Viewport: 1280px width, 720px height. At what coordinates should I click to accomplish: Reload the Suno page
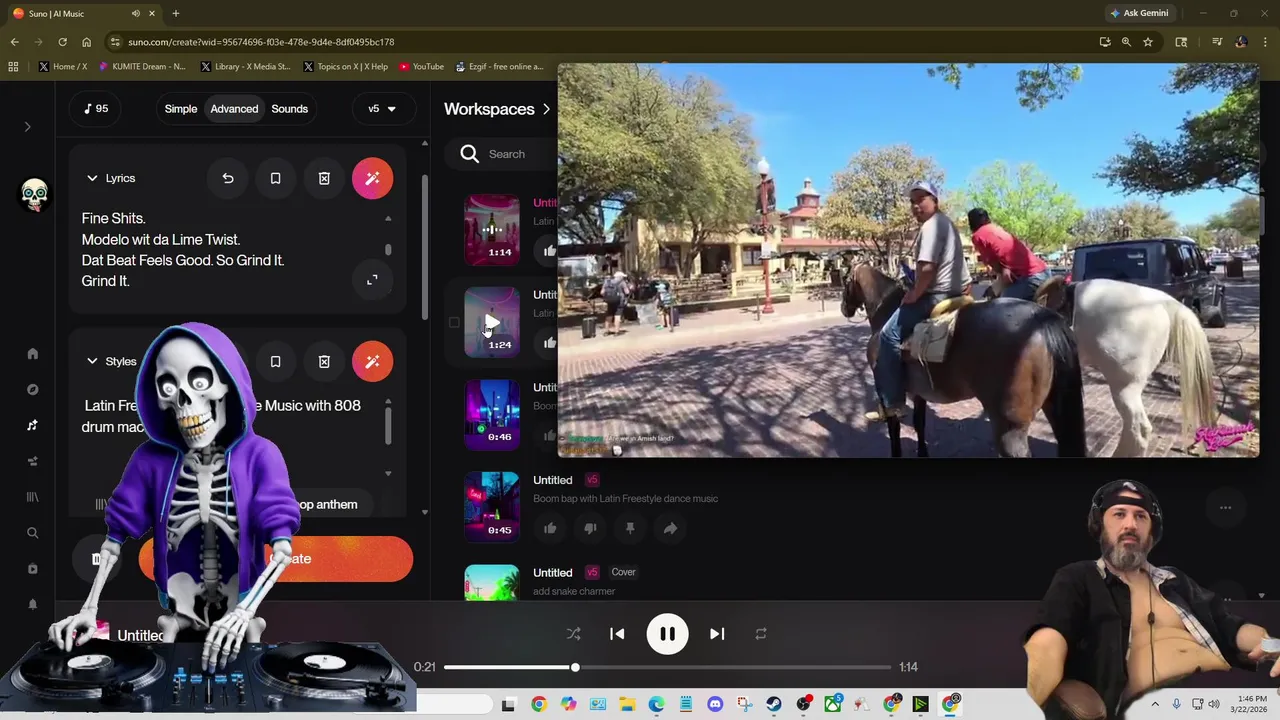pyautogui.click(x=62, y=42)
